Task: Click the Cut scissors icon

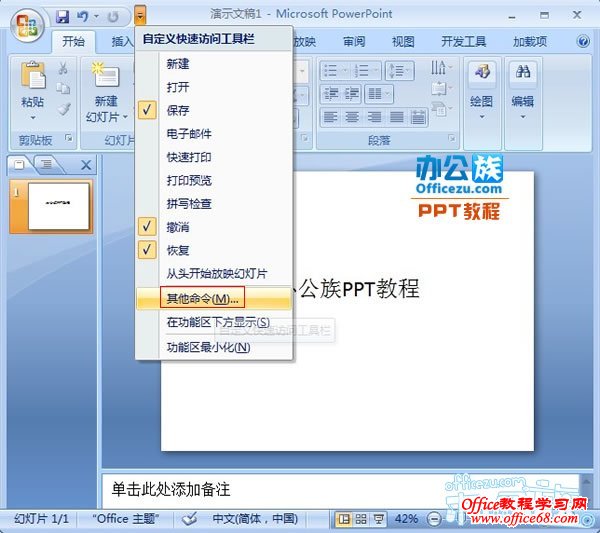Action: coord(63,68)
